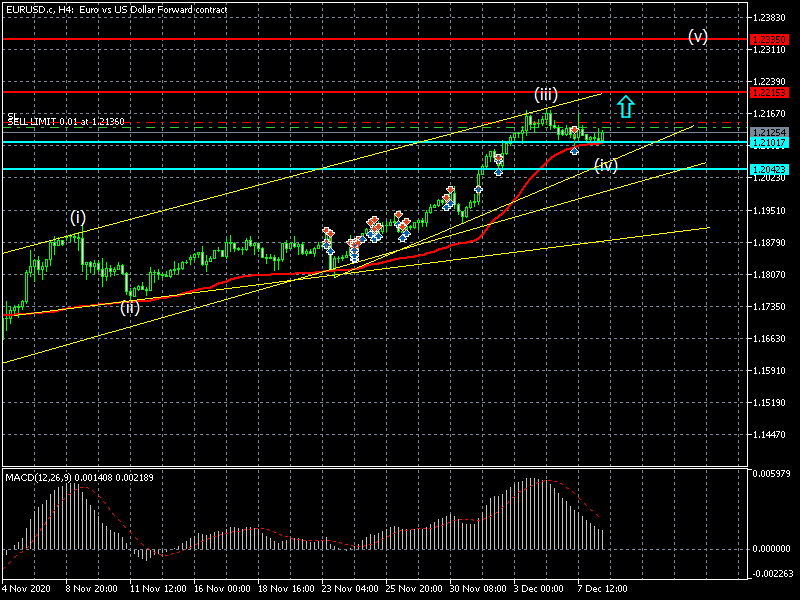Select the (i) wave label
The width and height of the screenshot is (800, 600).
[78, 217]
